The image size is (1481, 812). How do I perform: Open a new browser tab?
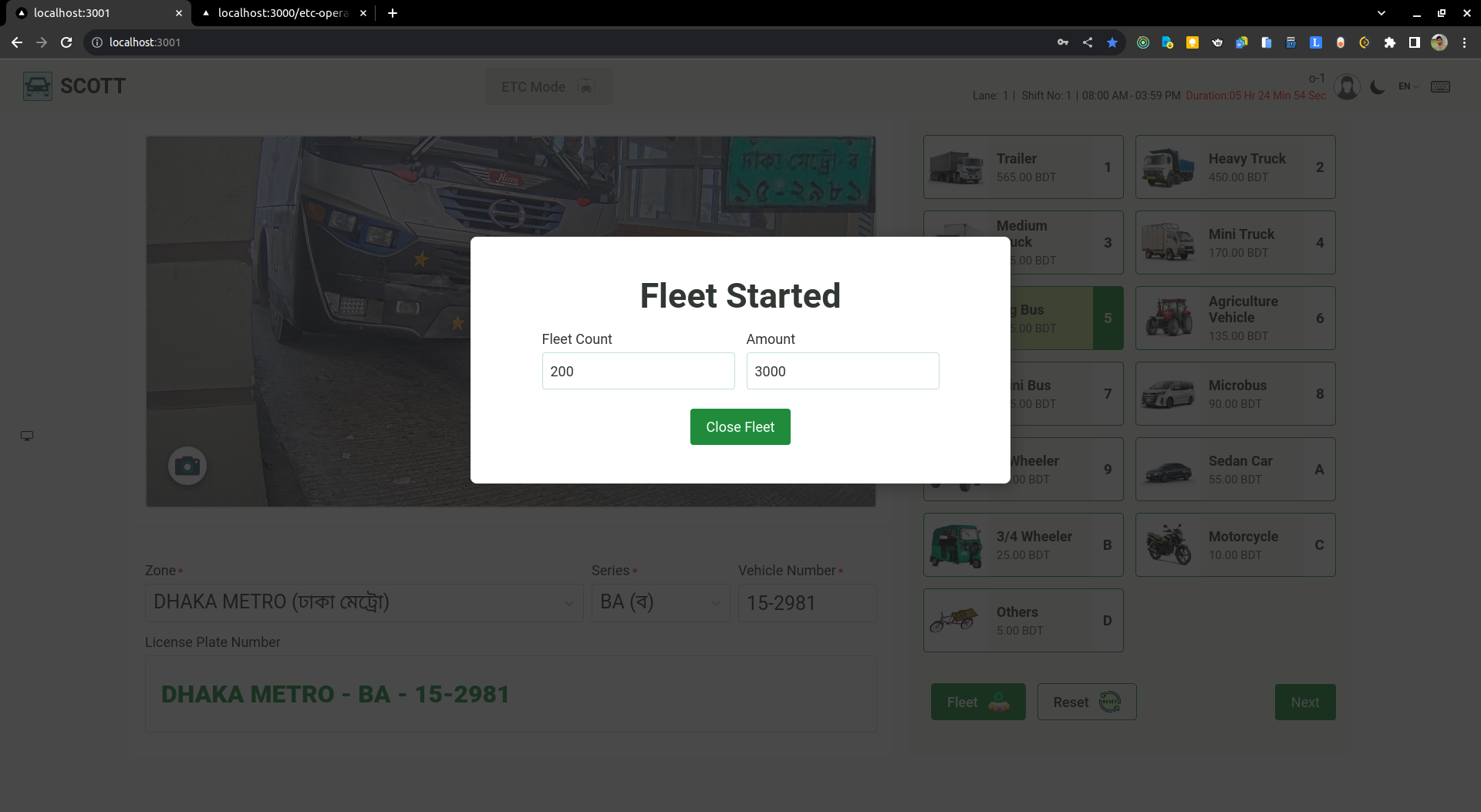coord(393,13)
